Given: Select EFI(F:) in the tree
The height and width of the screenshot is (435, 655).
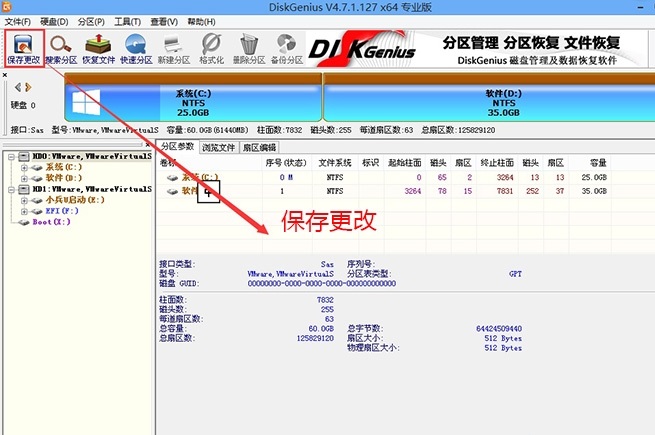Looking at the screenshot, I should point(62,211).
